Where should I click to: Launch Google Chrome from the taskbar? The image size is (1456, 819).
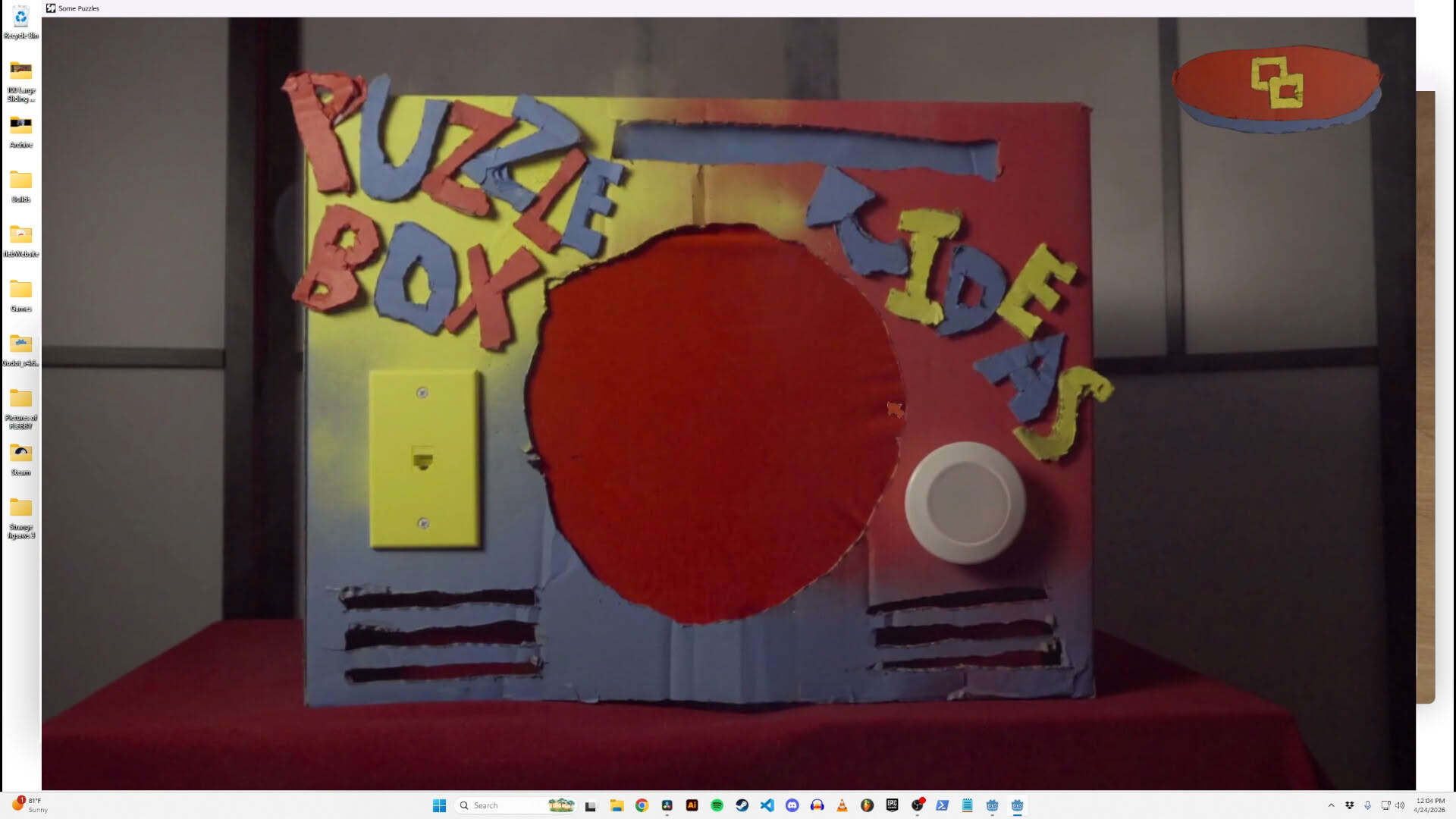tap(642, 805)
